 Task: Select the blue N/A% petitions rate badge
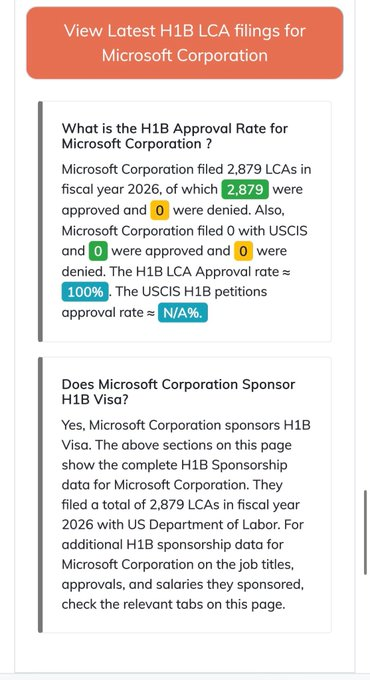183,312
